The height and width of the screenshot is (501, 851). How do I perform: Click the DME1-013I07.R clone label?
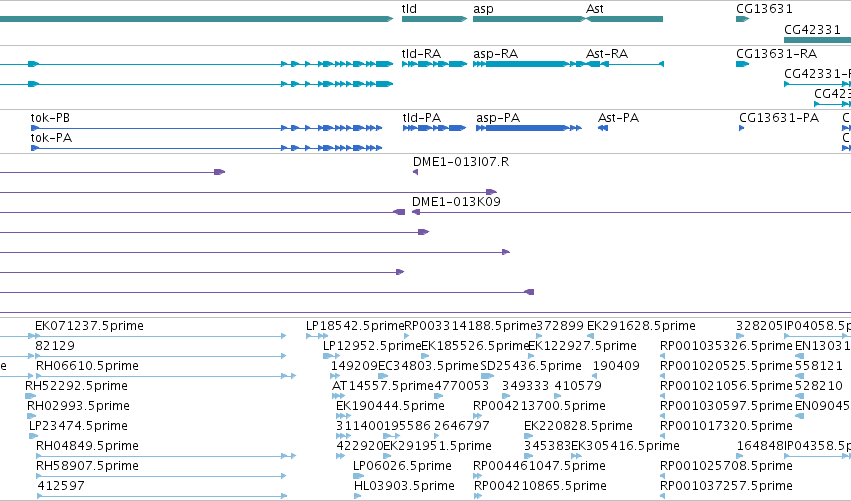pos(461,162)
